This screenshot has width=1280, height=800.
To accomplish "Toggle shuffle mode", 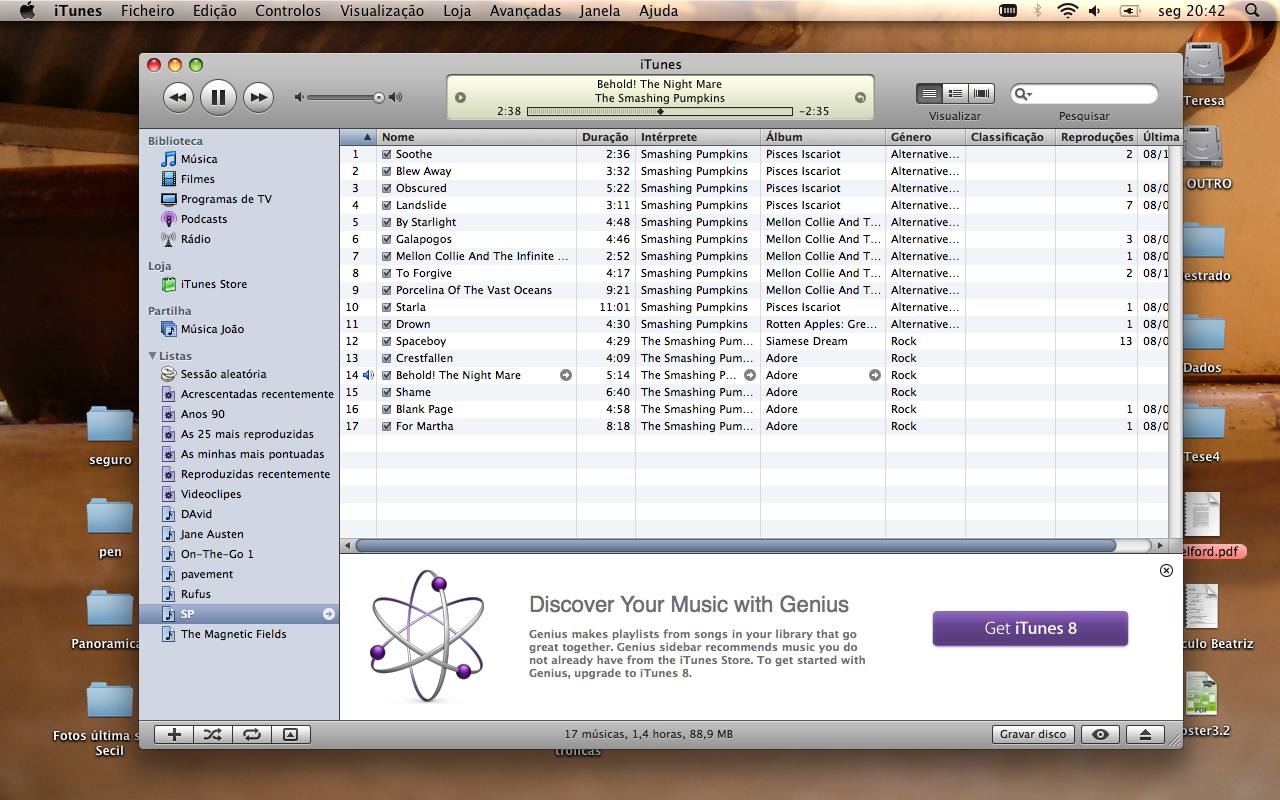I will [213, 734].
